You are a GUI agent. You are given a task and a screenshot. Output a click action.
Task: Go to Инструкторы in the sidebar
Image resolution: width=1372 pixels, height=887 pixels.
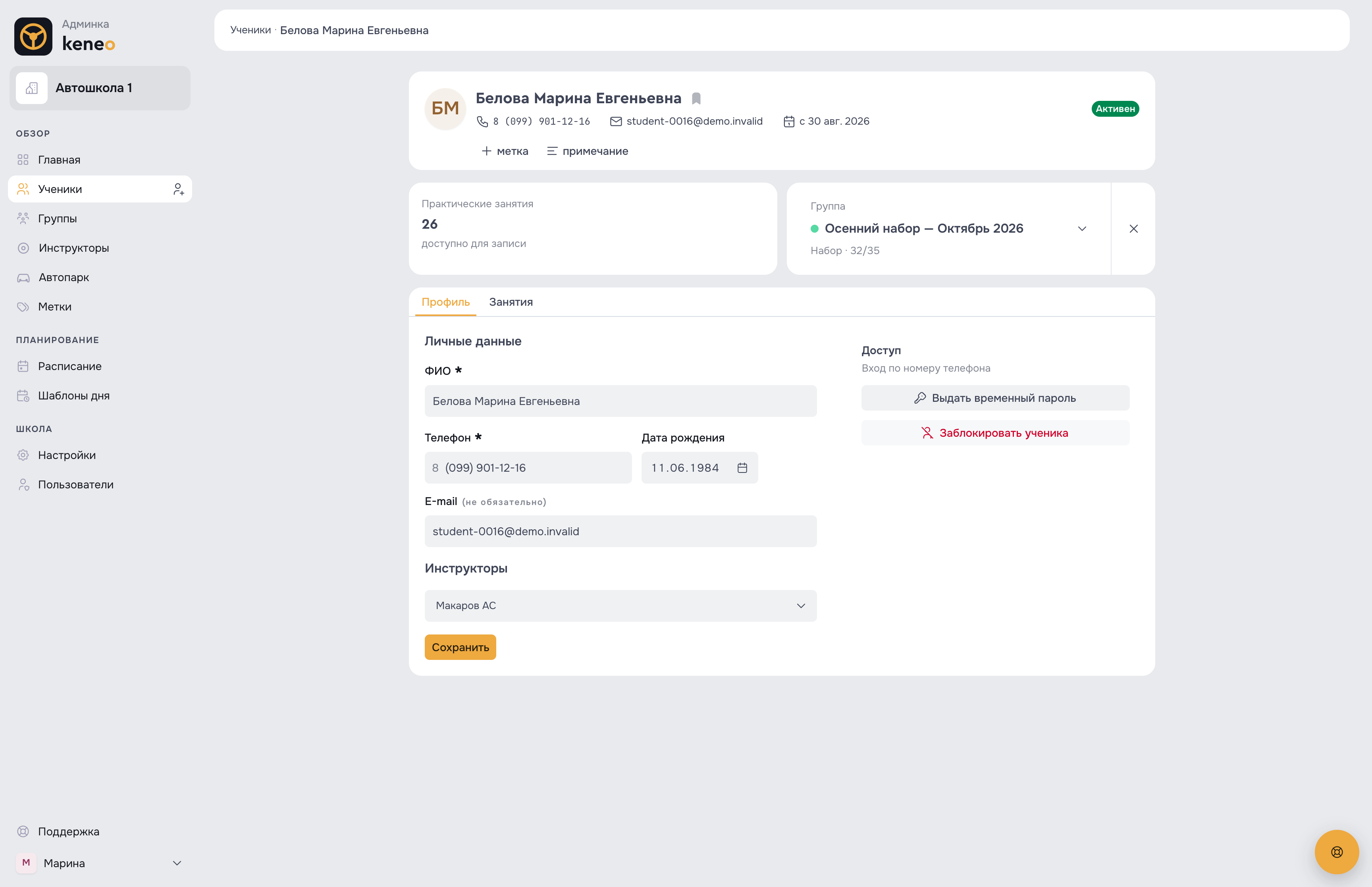point(100,248)
